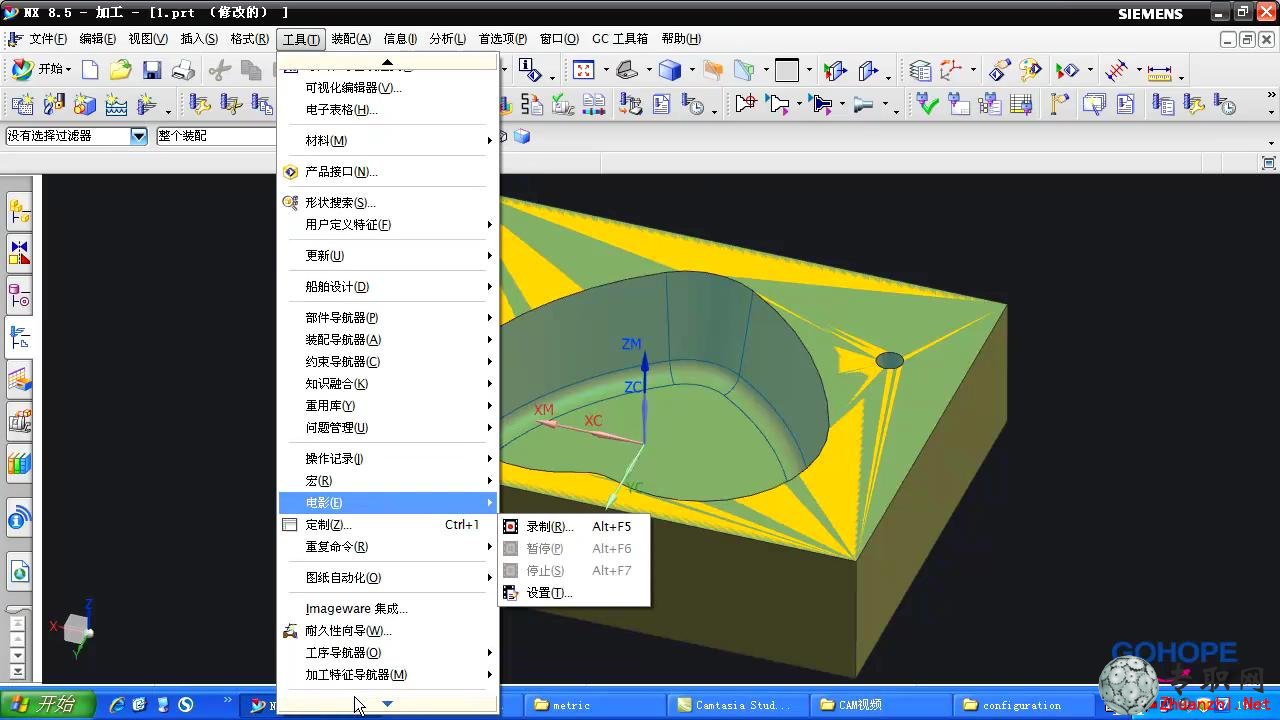Click the Product Interface menu icon
Image resolution: width=1280 pixels, height=720 pixels.
coord(290,172)
